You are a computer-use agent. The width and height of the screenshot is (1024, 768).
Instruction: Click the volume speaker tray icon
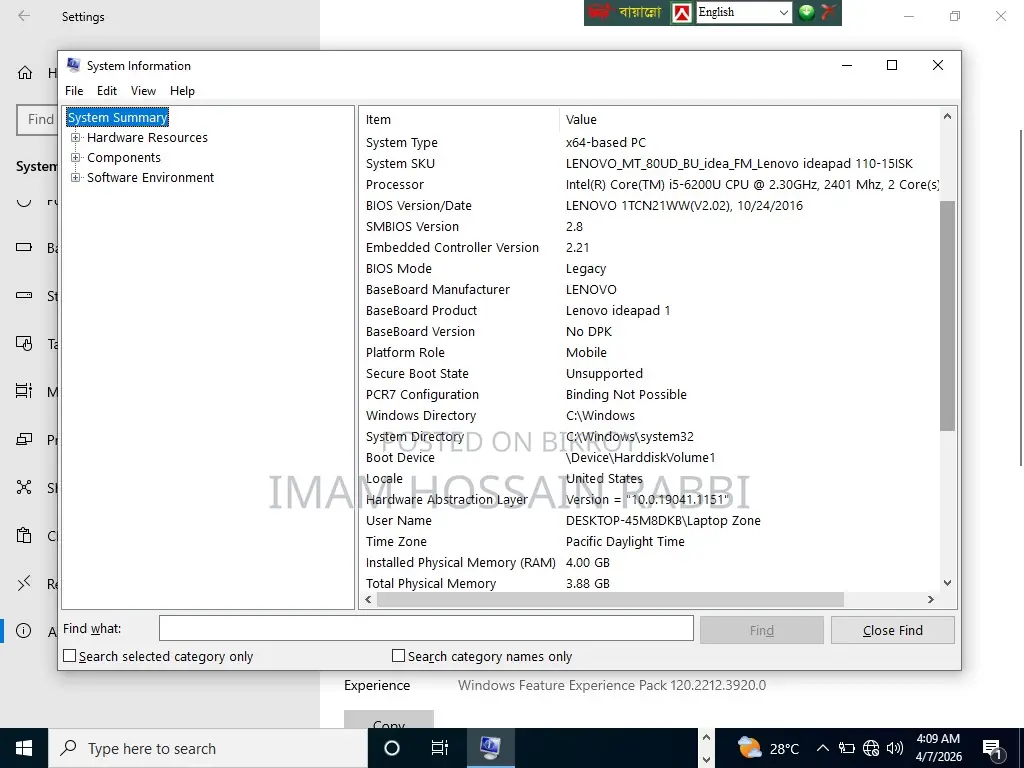(894, 748)
